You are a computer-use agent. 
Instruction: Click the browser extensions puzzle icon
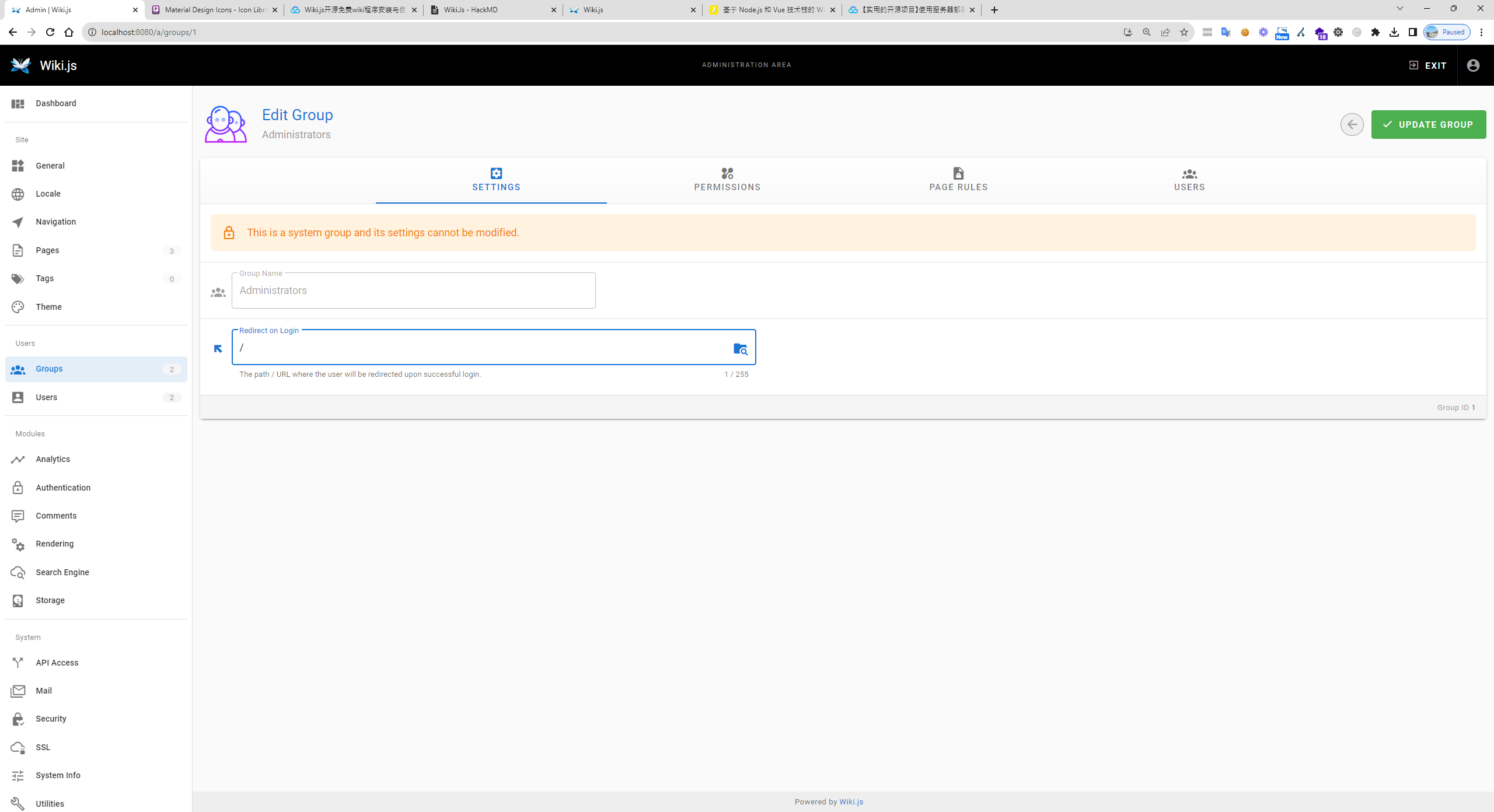(1376, 32)
